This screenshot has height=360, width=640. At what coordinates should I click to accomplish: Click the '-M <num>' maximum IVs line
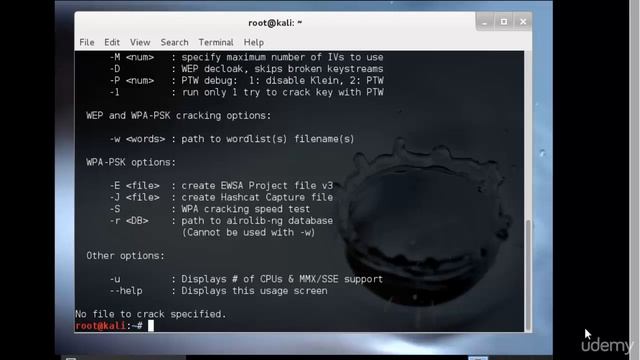(246, 57)
